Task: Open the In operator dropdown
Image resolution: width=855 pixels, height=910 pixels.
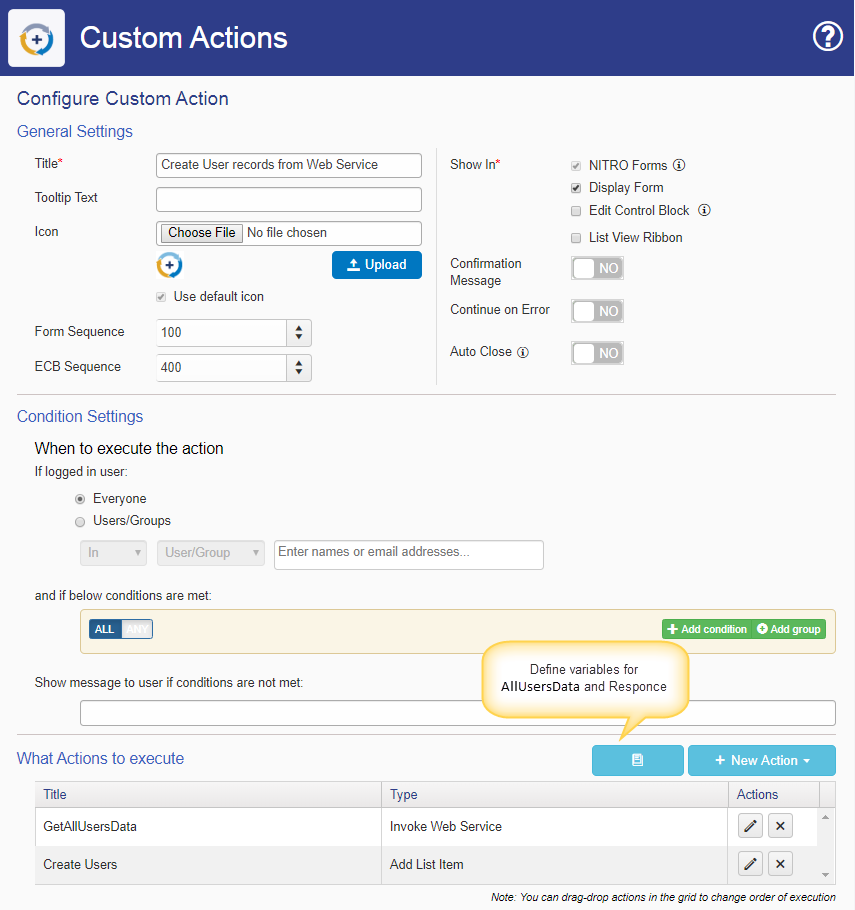Action: [113, 552]
